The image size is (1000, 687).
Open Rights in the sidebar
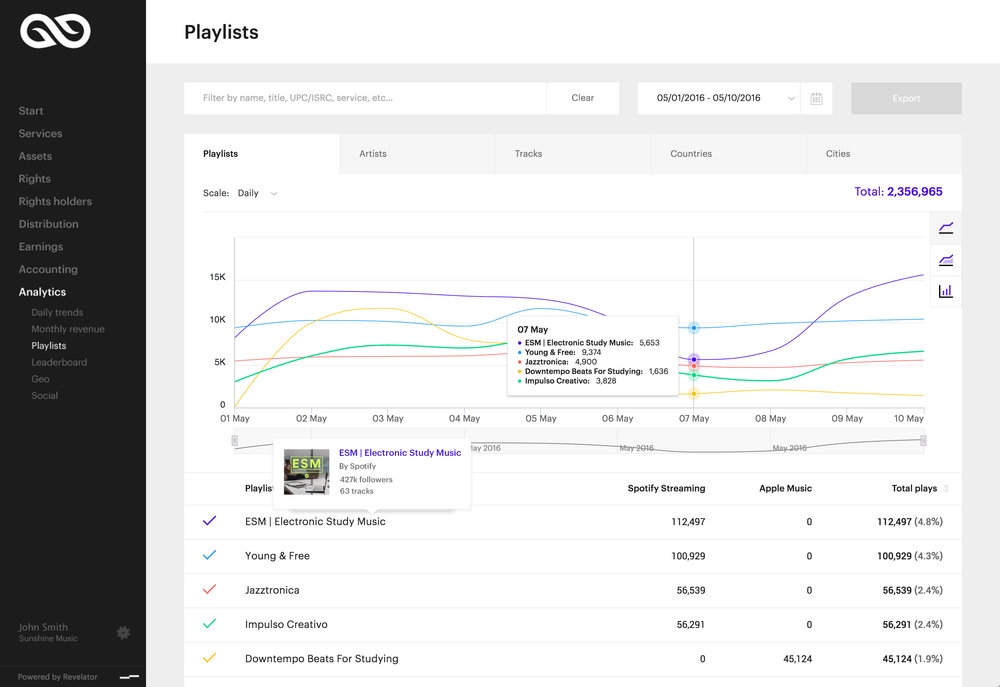point(34,179)
